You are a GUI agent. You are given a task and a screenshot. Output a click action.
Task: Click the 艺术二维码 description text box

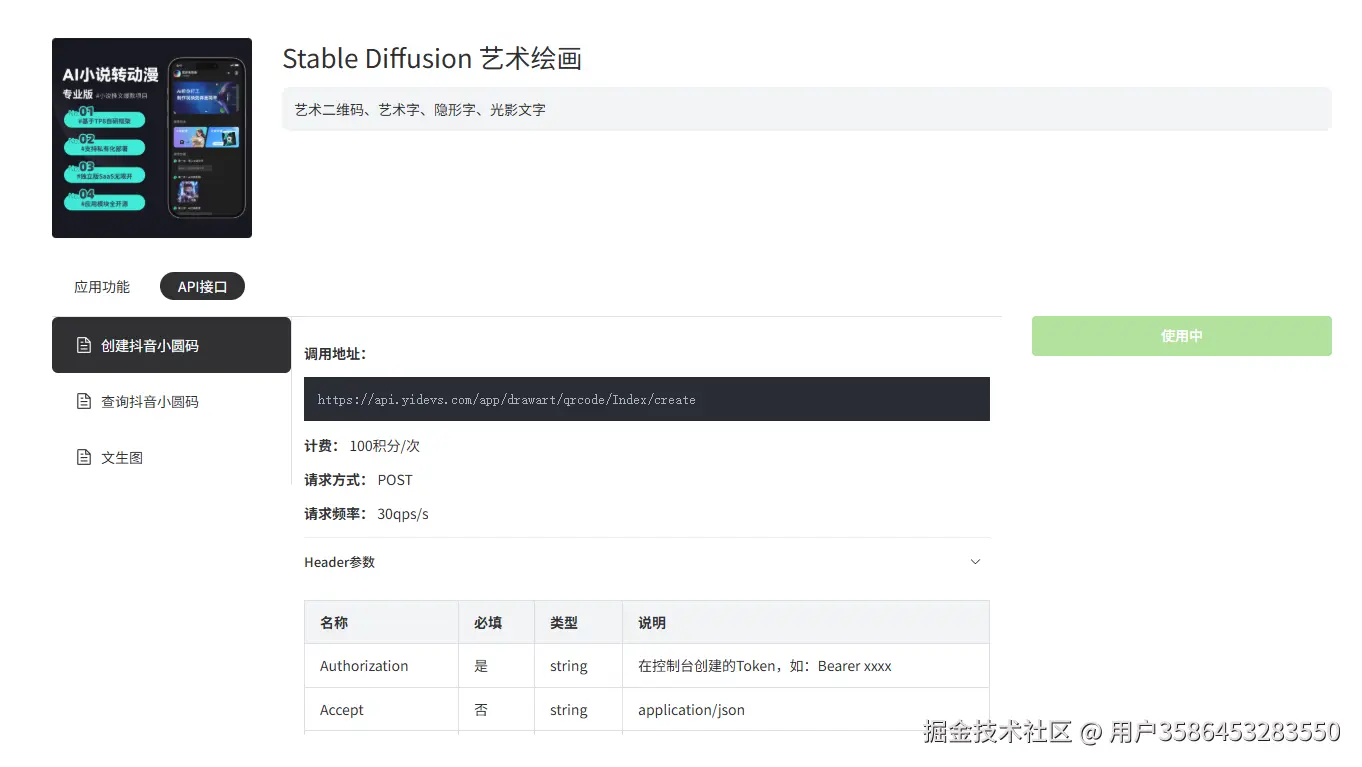click(x=807, y=109)
